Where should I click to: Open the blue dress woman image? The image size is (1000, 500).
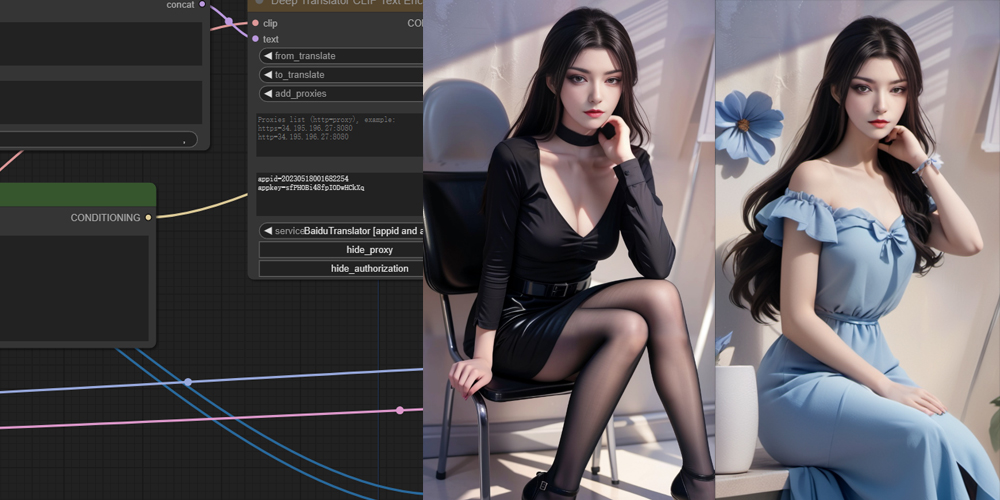pyautogui.click(x=858, y=250)
